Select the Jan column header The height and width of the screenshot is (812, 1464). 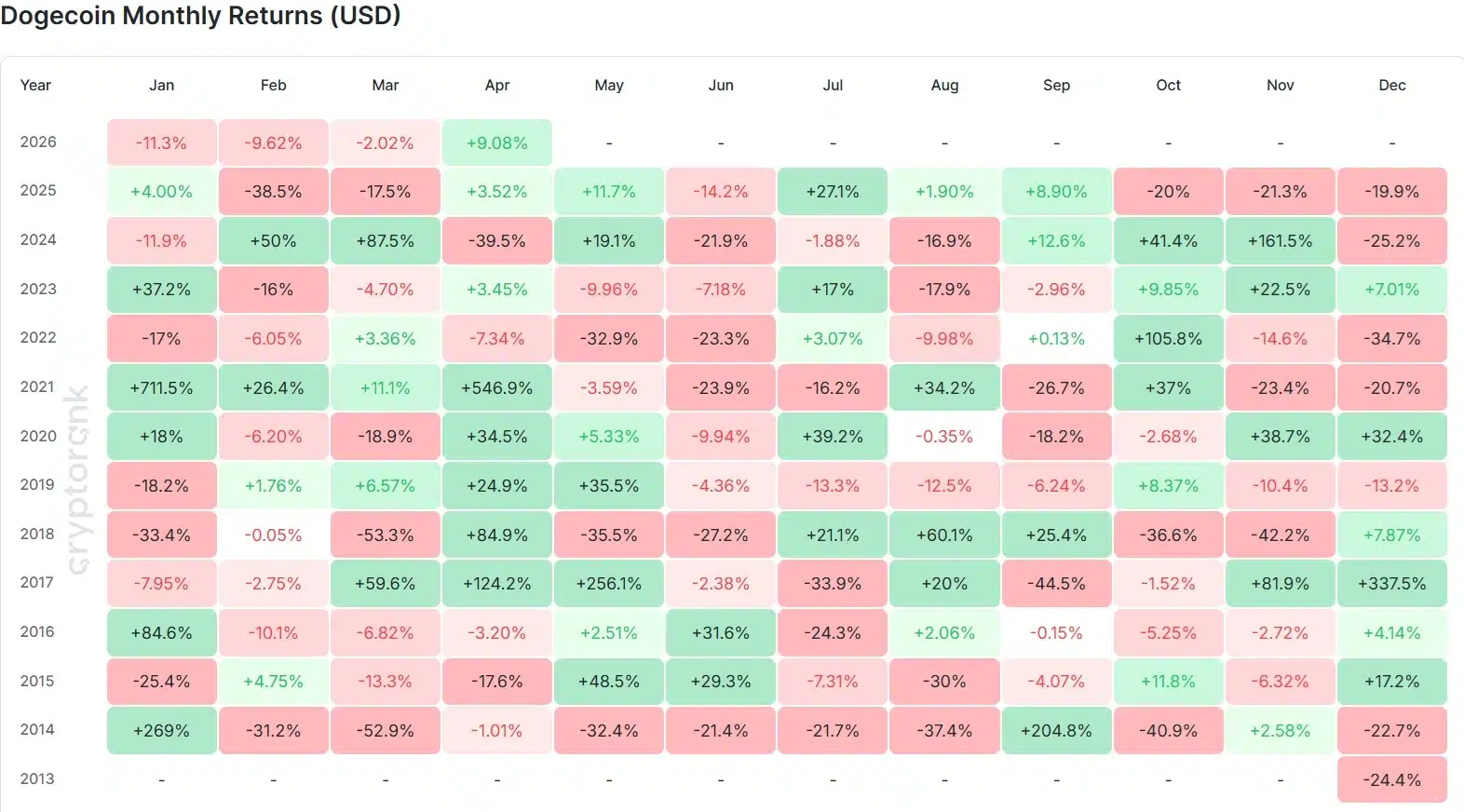coord(161,85)
